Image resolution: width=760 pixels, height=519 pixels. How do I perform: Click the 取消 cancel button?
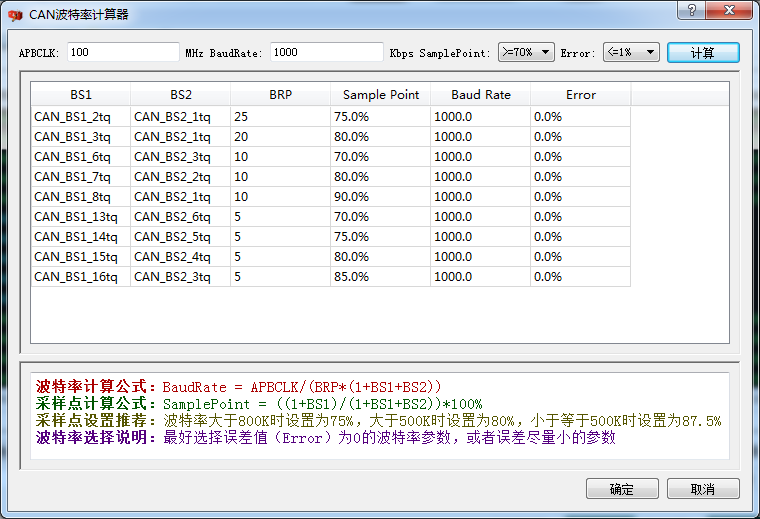tap(703, 489)
